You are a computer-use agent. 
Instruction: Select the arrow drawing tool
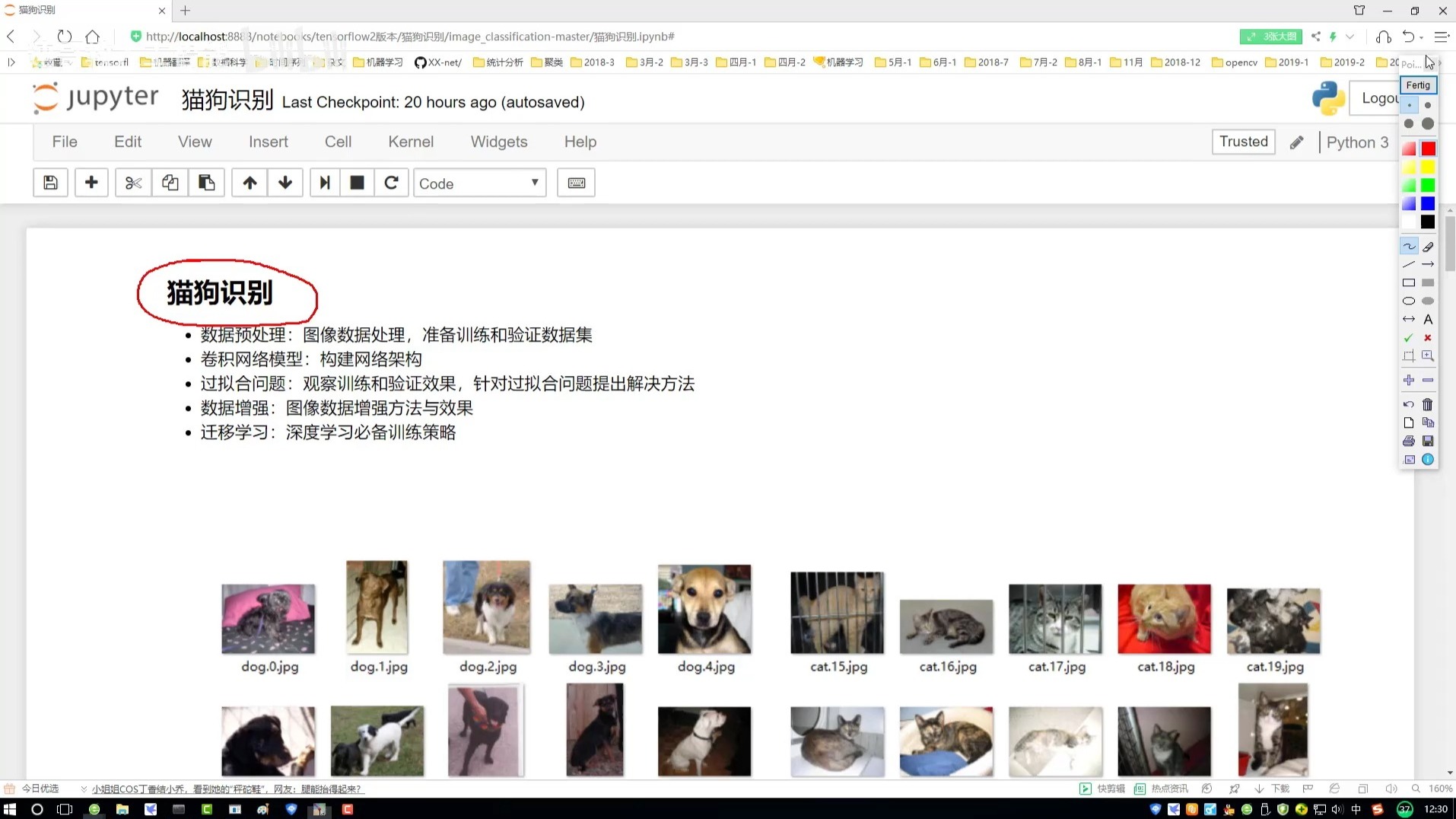[1428, 264]
